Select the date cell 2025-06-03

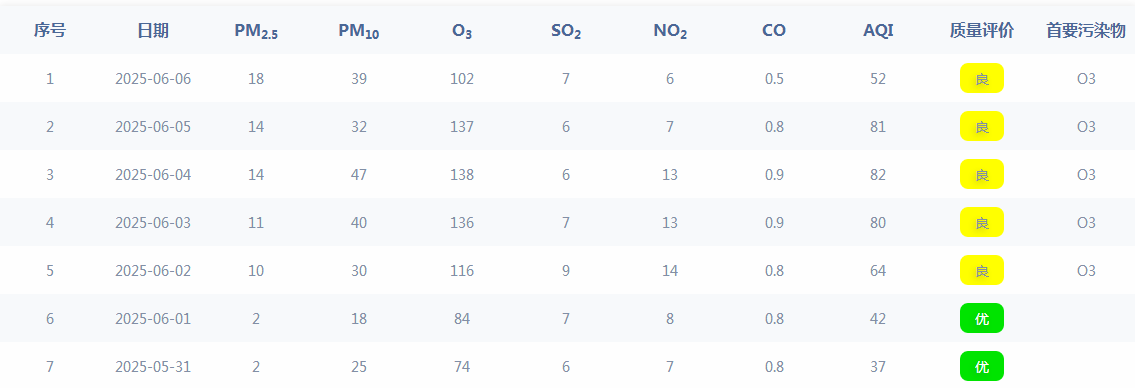point(153,222)
